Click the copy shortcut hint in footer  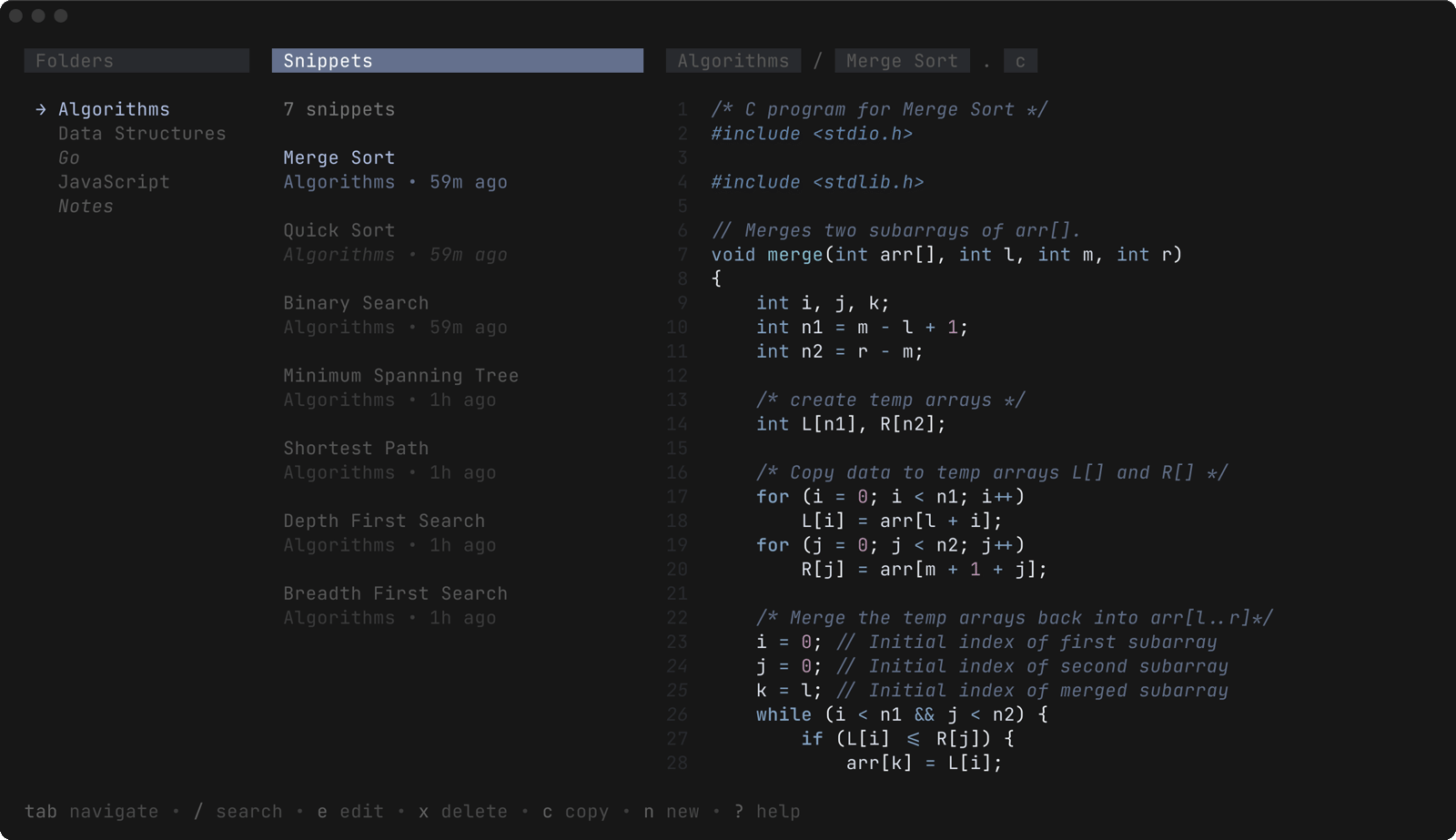tap(575, 812)
